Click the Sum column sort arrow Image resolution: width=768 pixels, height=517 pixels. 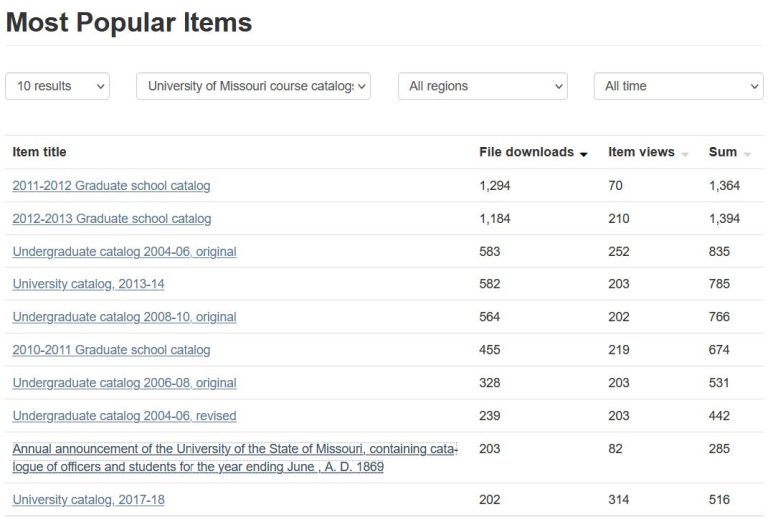coord(747,153)
